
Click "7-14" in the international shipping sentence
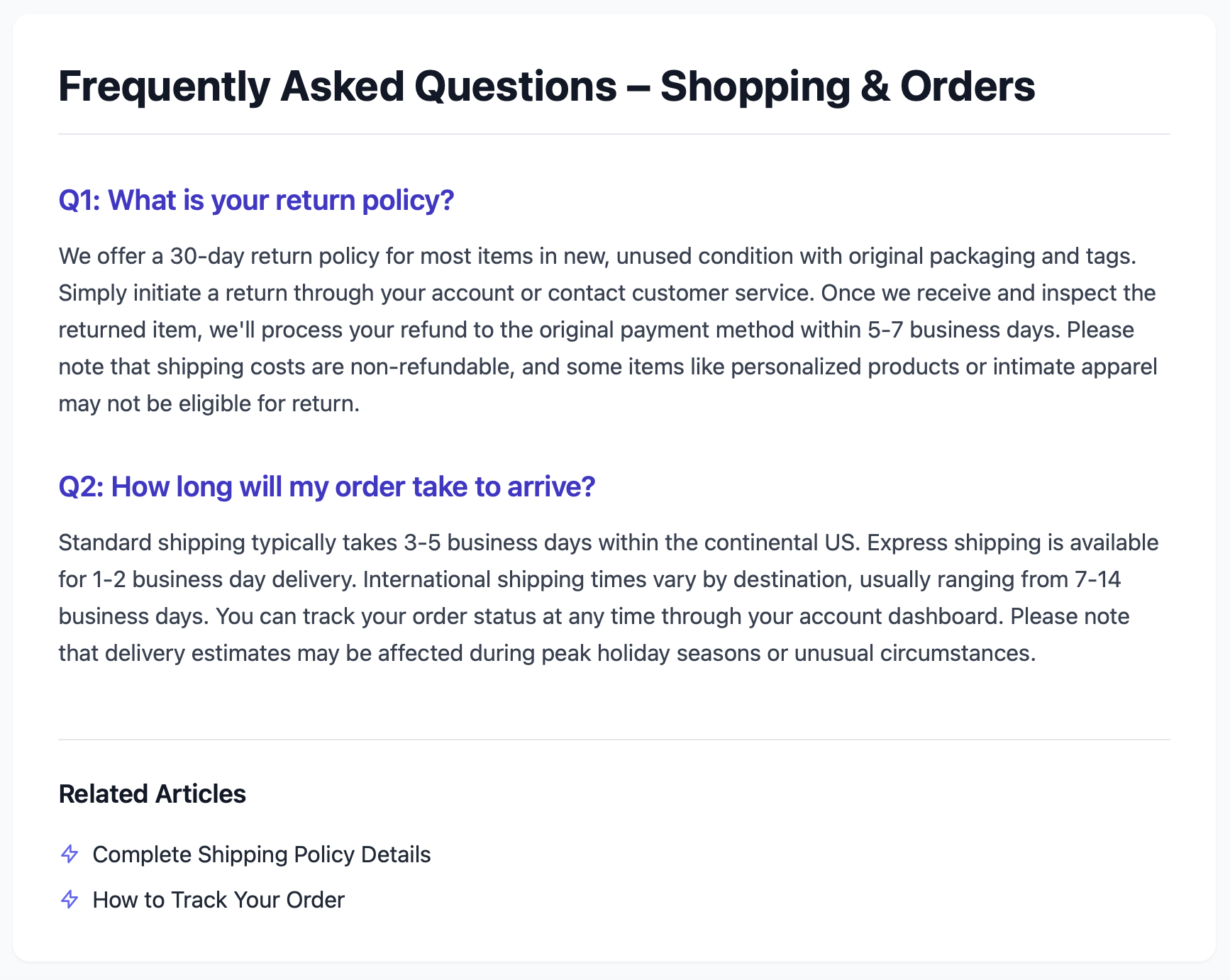(x=1097, y=579)
